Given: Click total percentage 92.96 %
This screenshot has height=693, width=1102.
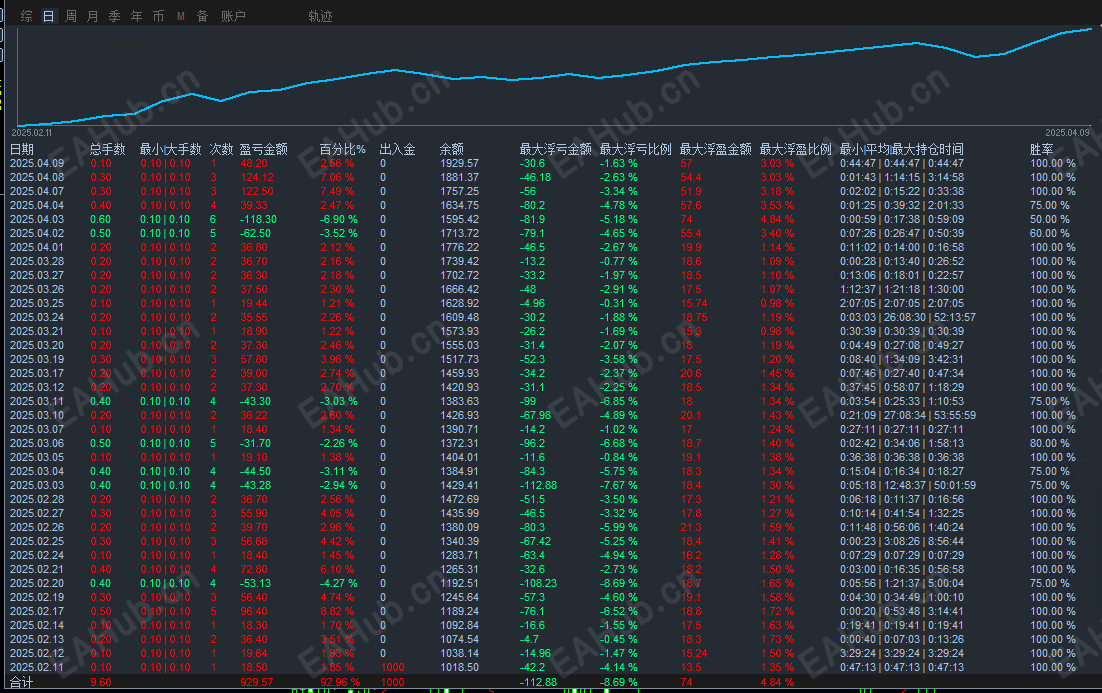Looking at the screenshot, I should point(340,682).
